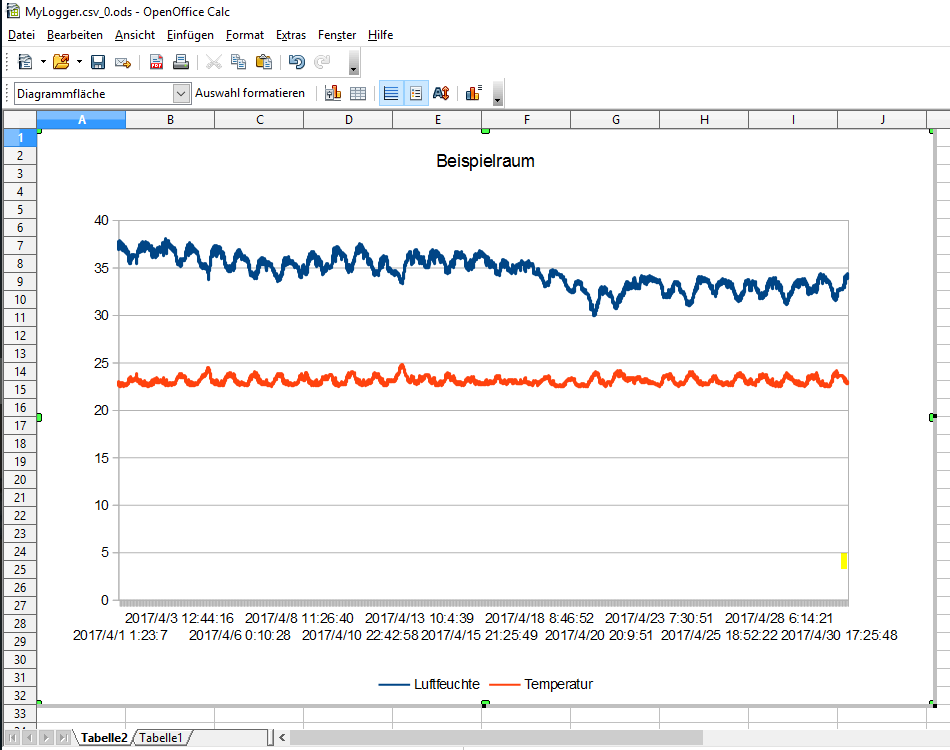
Task: Click Auswahl formatieren button
Action: coord(250,93)
